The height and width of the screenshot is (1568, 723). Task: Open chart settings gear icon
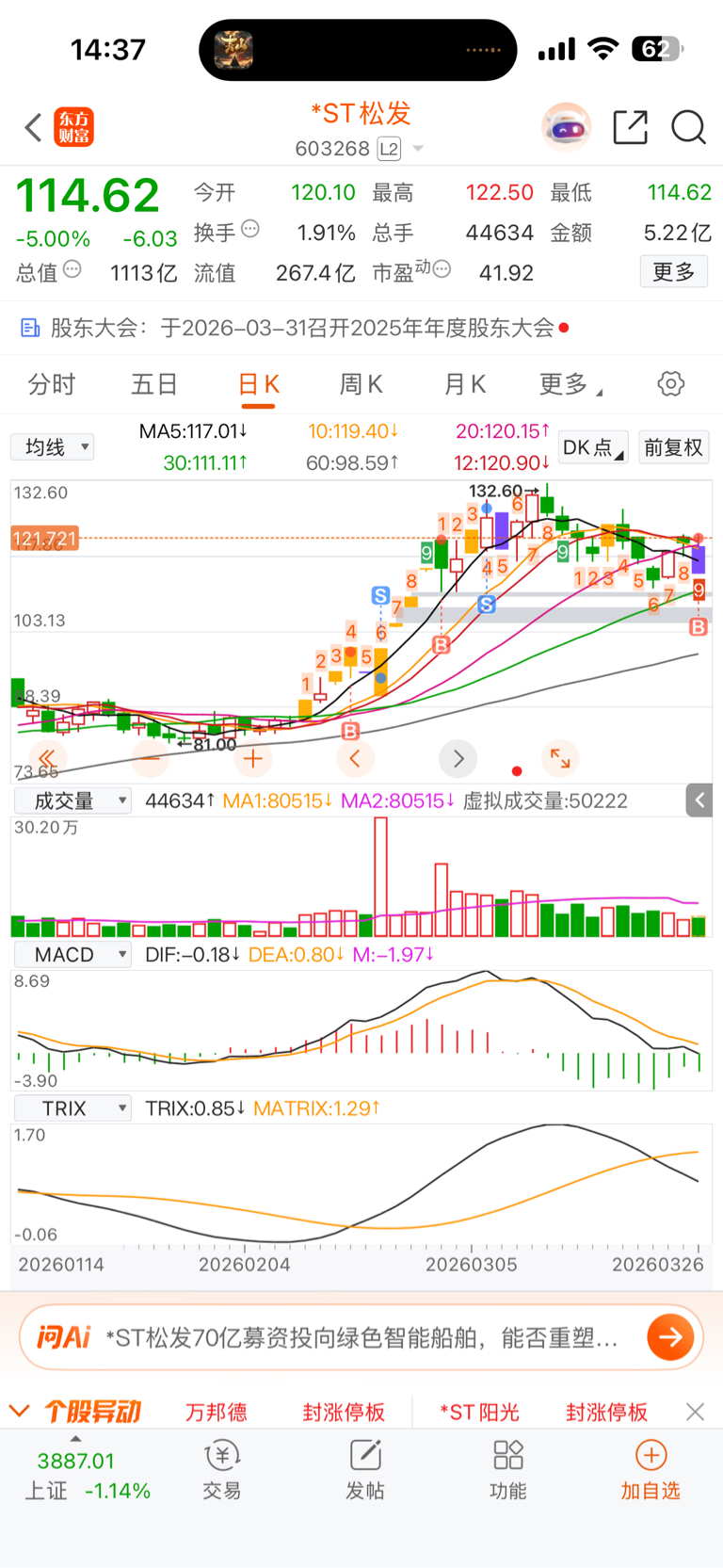pyautogui.click(x=670, y=384)
